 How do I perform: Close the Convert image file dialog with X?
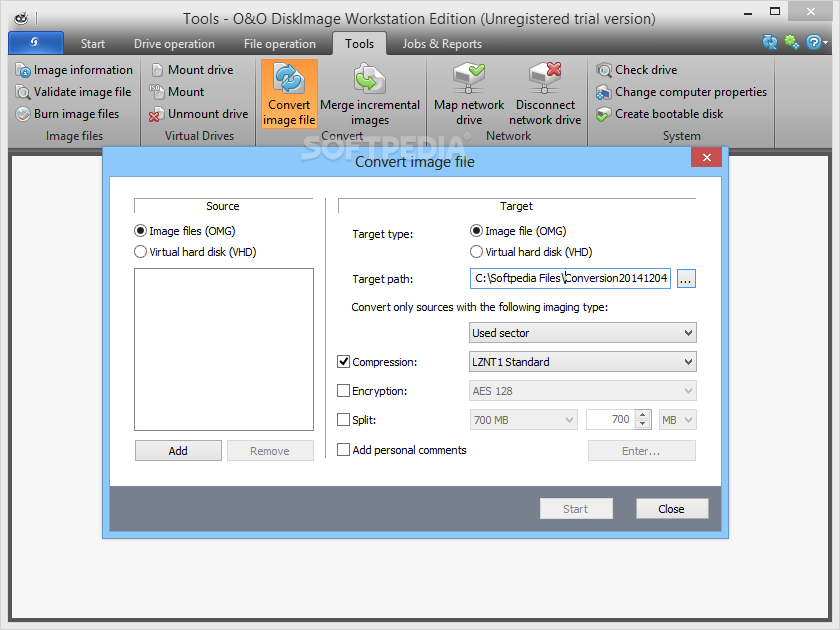click(x=706, y=158)
